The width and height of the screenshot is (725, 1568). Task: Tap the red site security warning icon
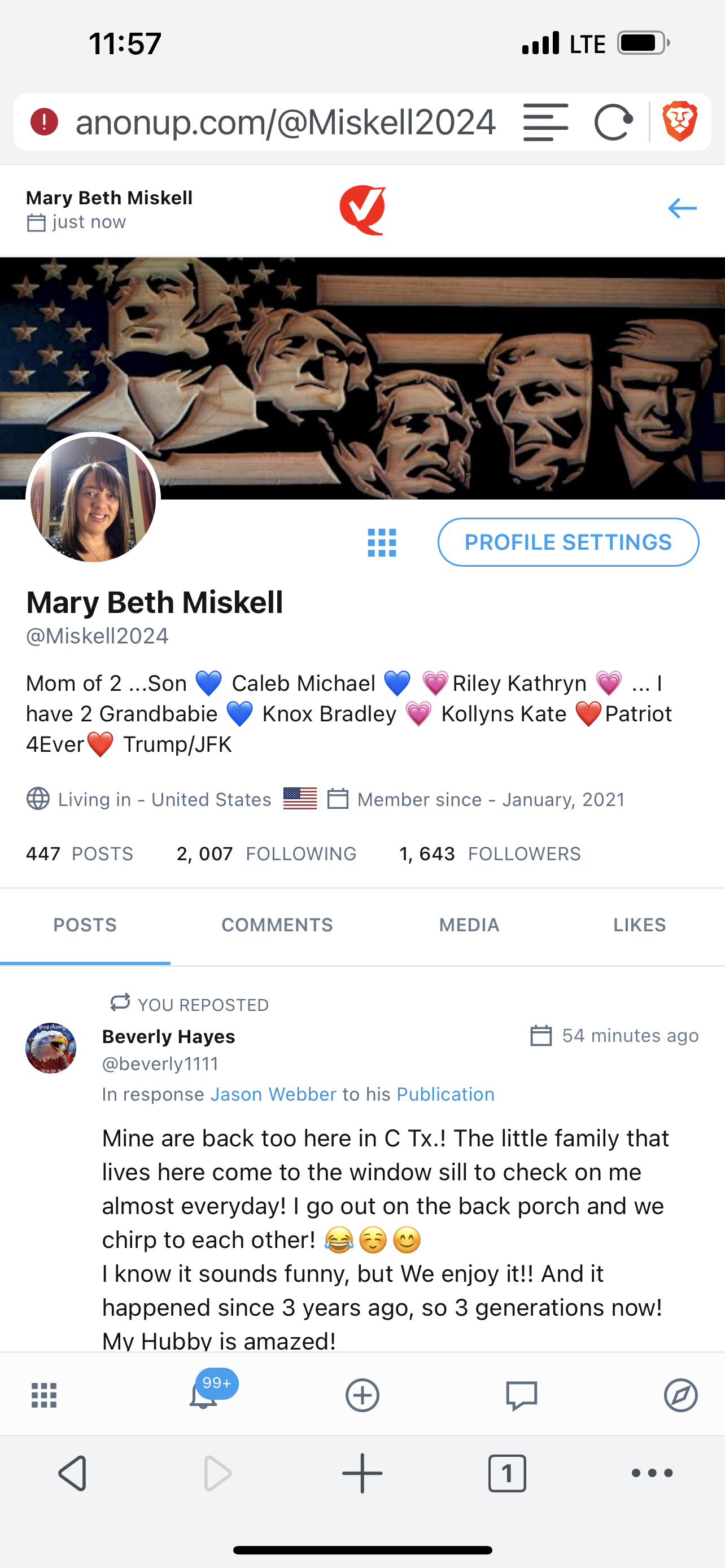[x=45, y=122]
